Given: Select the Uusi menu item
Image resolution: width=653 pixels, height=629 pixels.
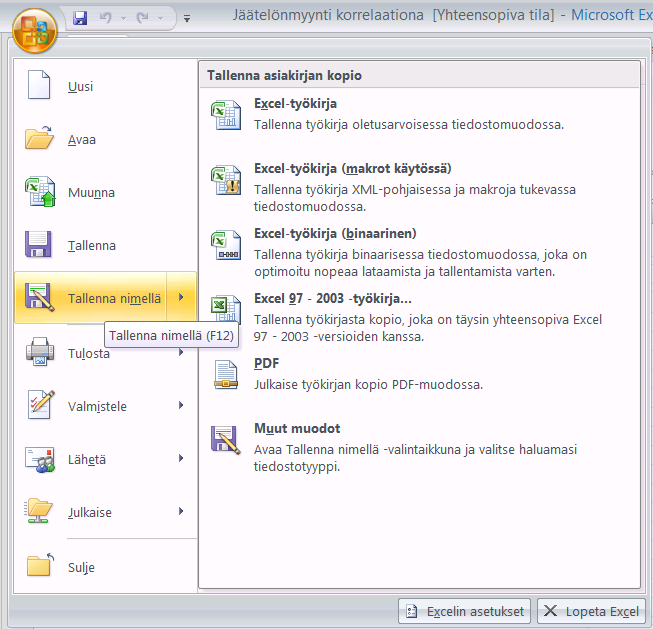Looking at the screenshot, I should point(105,86).
